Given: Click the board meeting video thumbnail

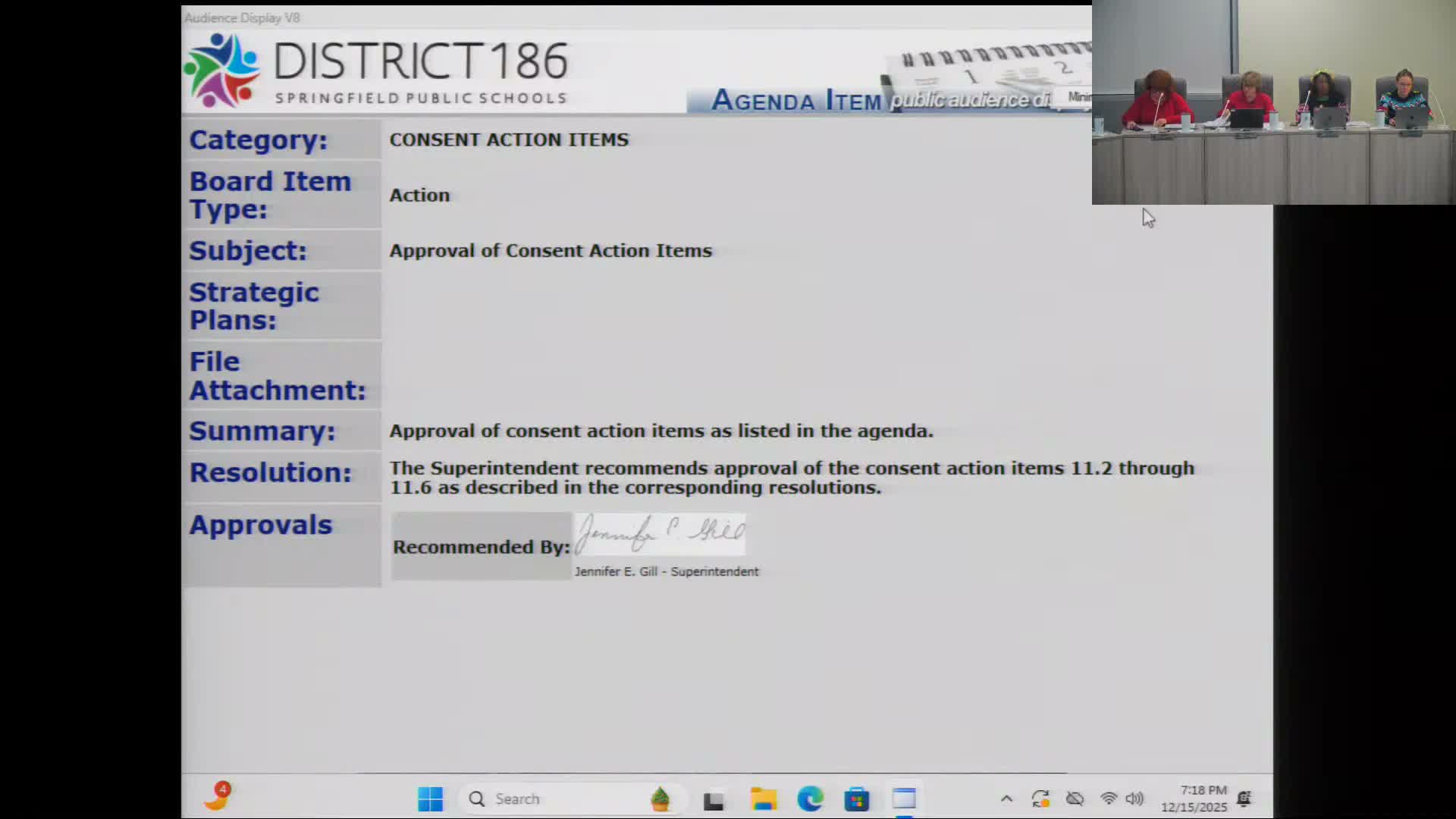Looking at the screenshot, I should point(1273,102).
